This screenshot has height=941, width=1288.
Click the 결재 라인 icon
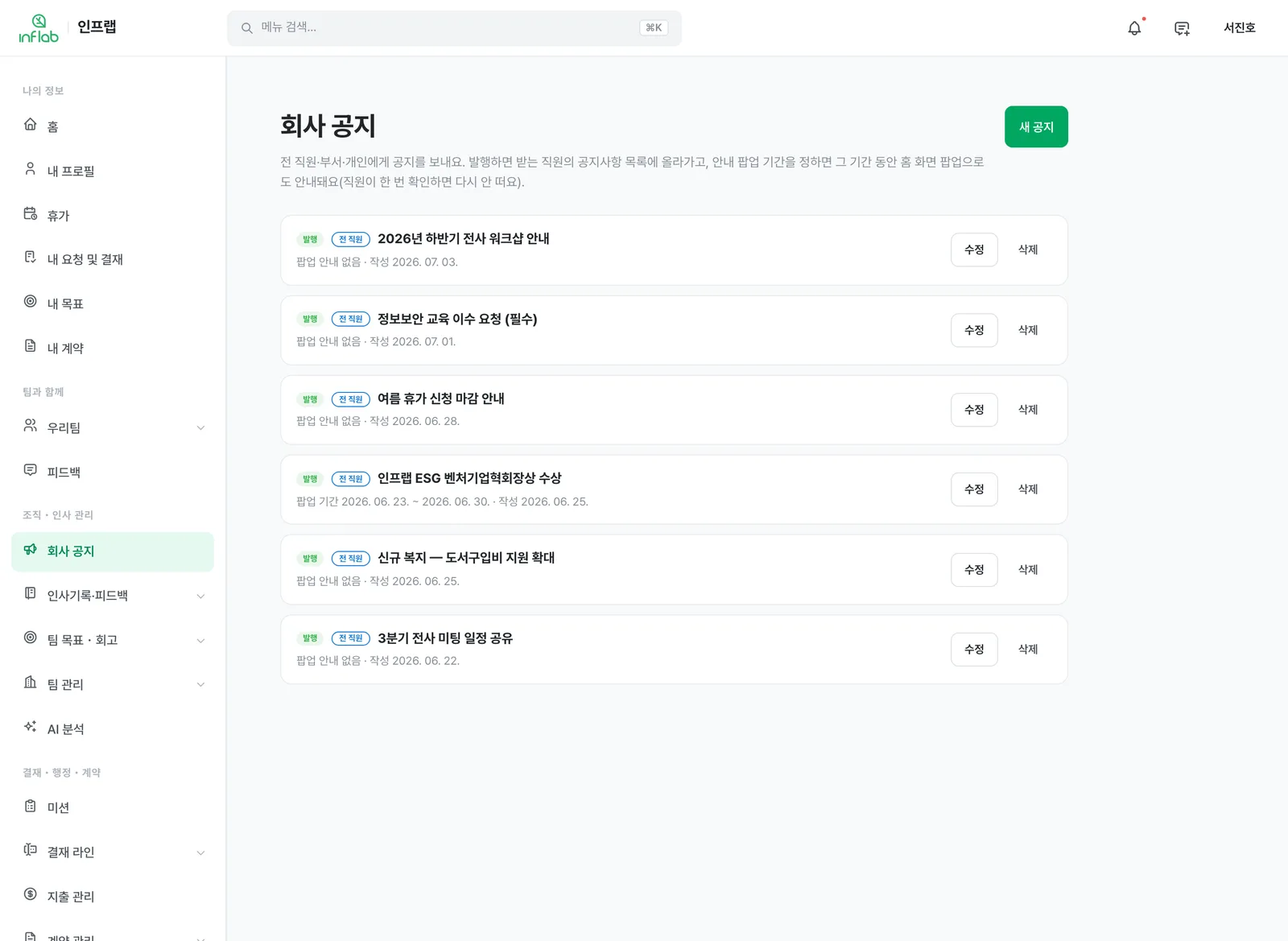31,850
